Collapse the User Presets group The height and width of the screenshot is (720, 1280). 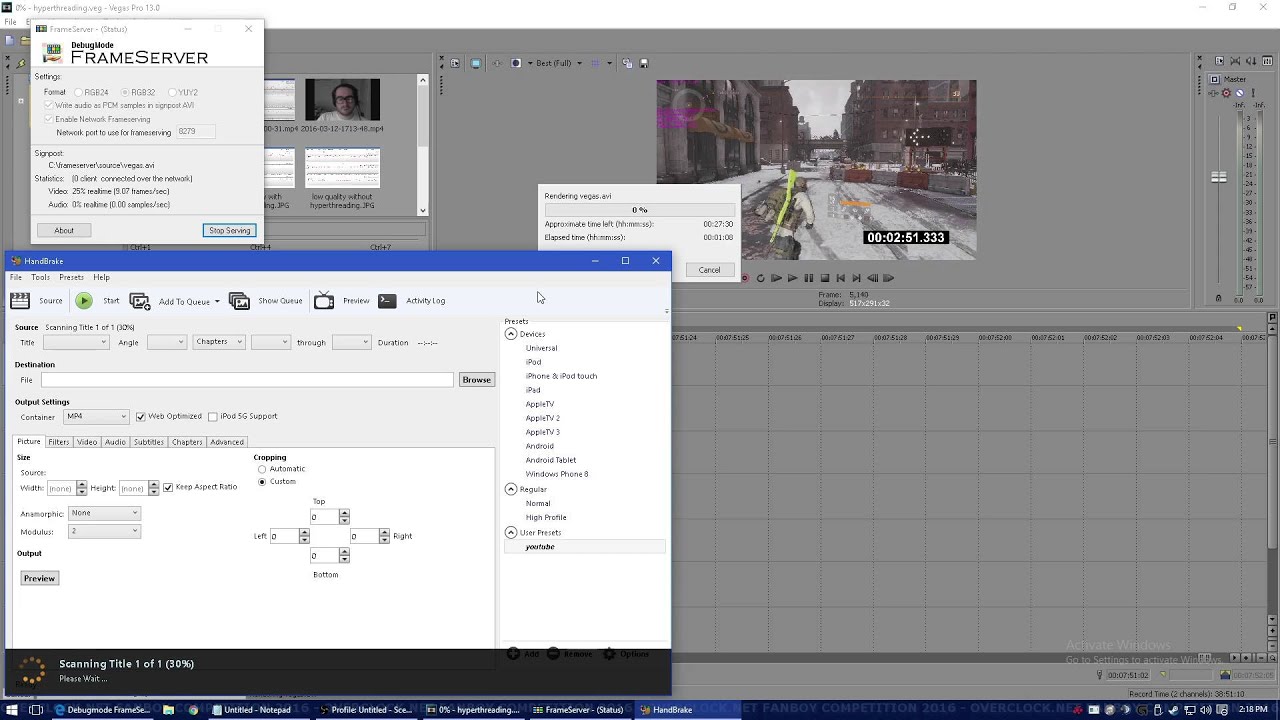point(511,532)
